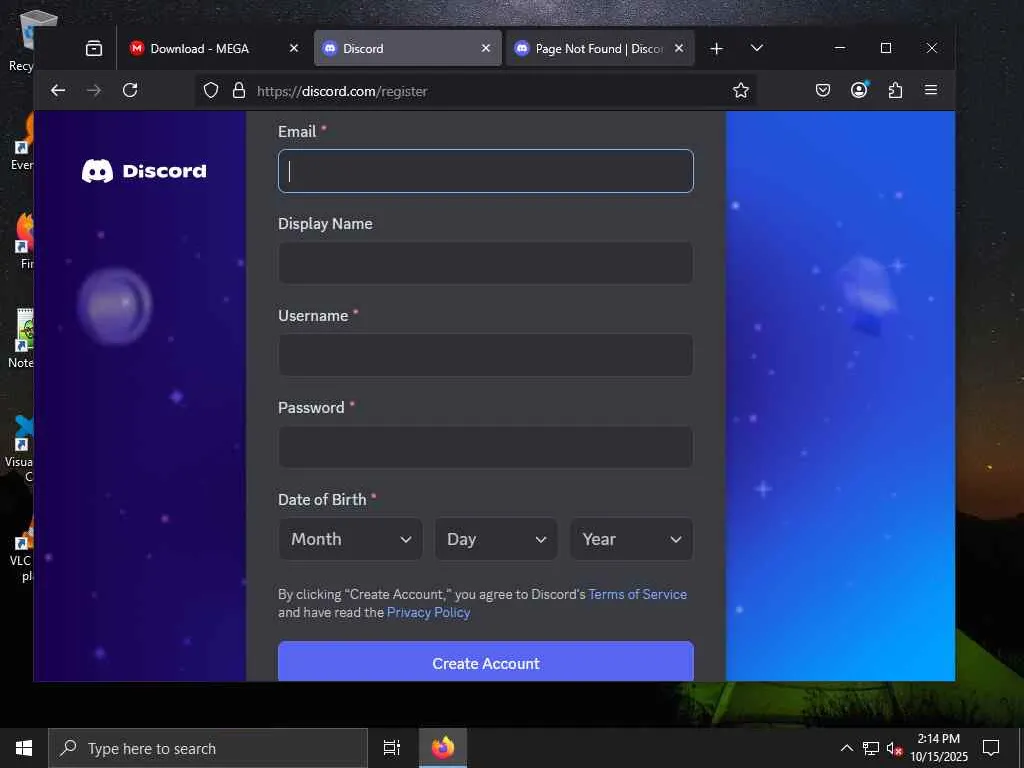The height and width of the screenshot is (768, 1024).
Task: Switch to the Page Not Found Discord tab
Action: coord(600,48)
